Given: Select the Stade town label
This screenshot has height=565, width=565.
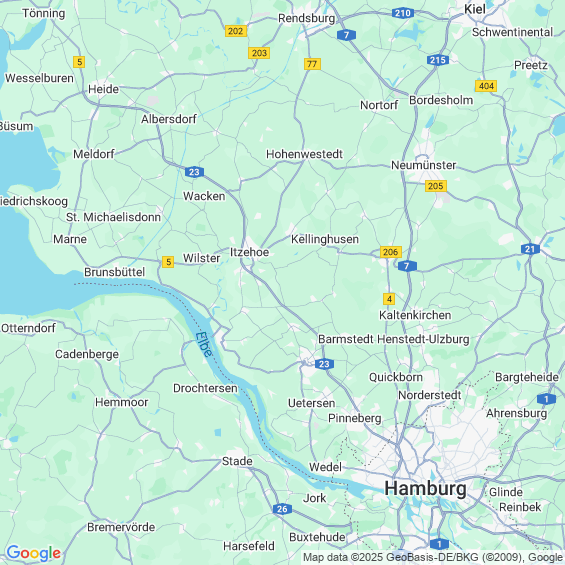Looking at the screenshot, I should tap(237, 461).
